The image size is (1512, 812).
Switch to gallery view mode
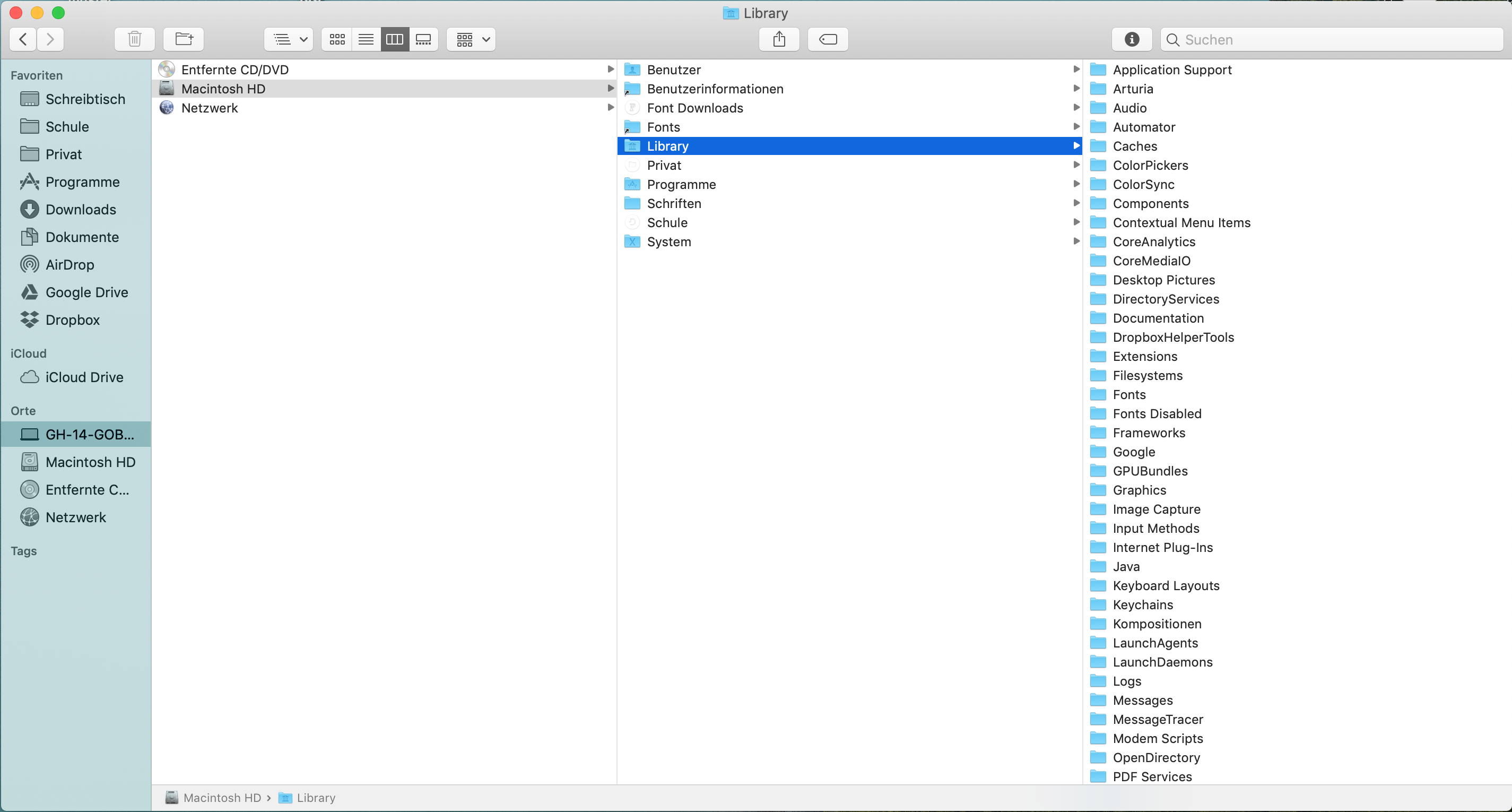pyautogui.click(x=423, y=39)
